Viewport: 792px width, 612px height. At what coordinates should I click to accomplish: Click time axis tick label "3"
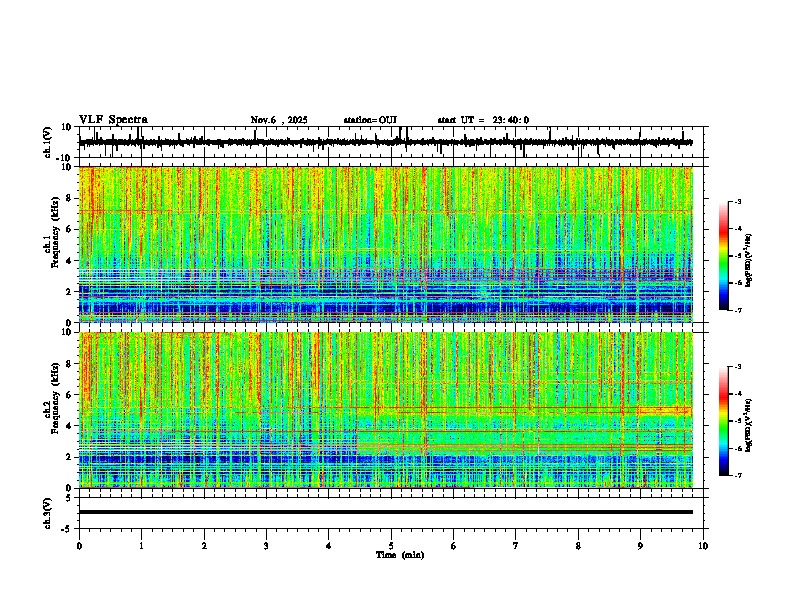click(266, 546)
